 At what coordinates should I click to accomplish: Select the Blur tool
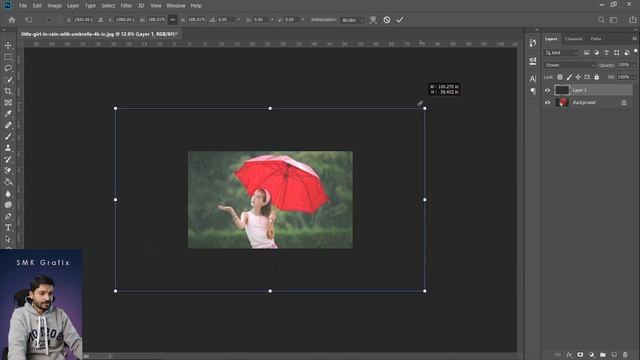8,193
